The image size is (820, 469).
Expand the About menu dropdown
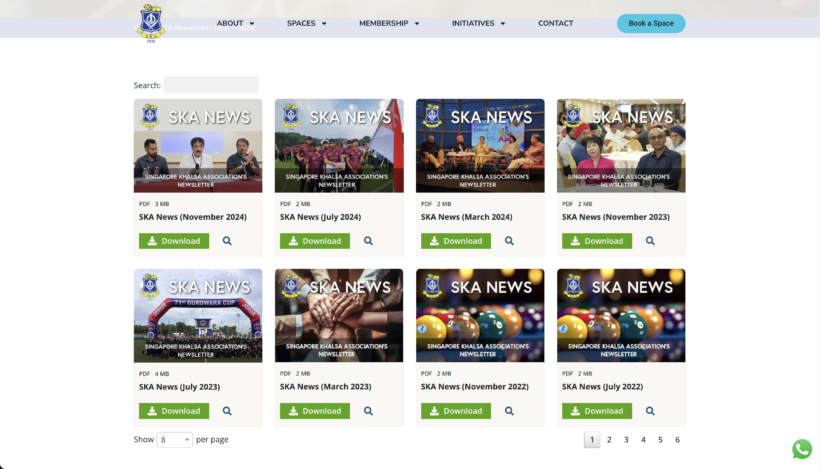coord(235,23)
